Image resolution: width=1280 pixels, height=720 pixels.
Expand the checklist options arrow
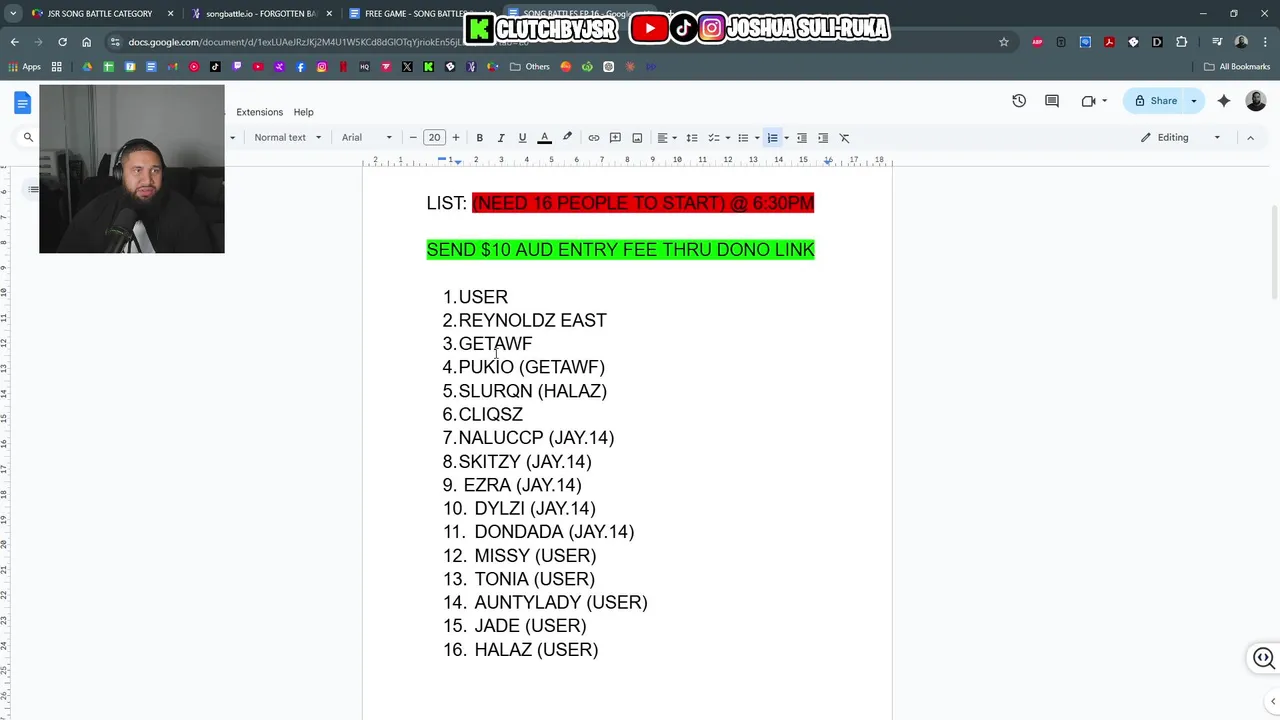[x=727, y=138]
